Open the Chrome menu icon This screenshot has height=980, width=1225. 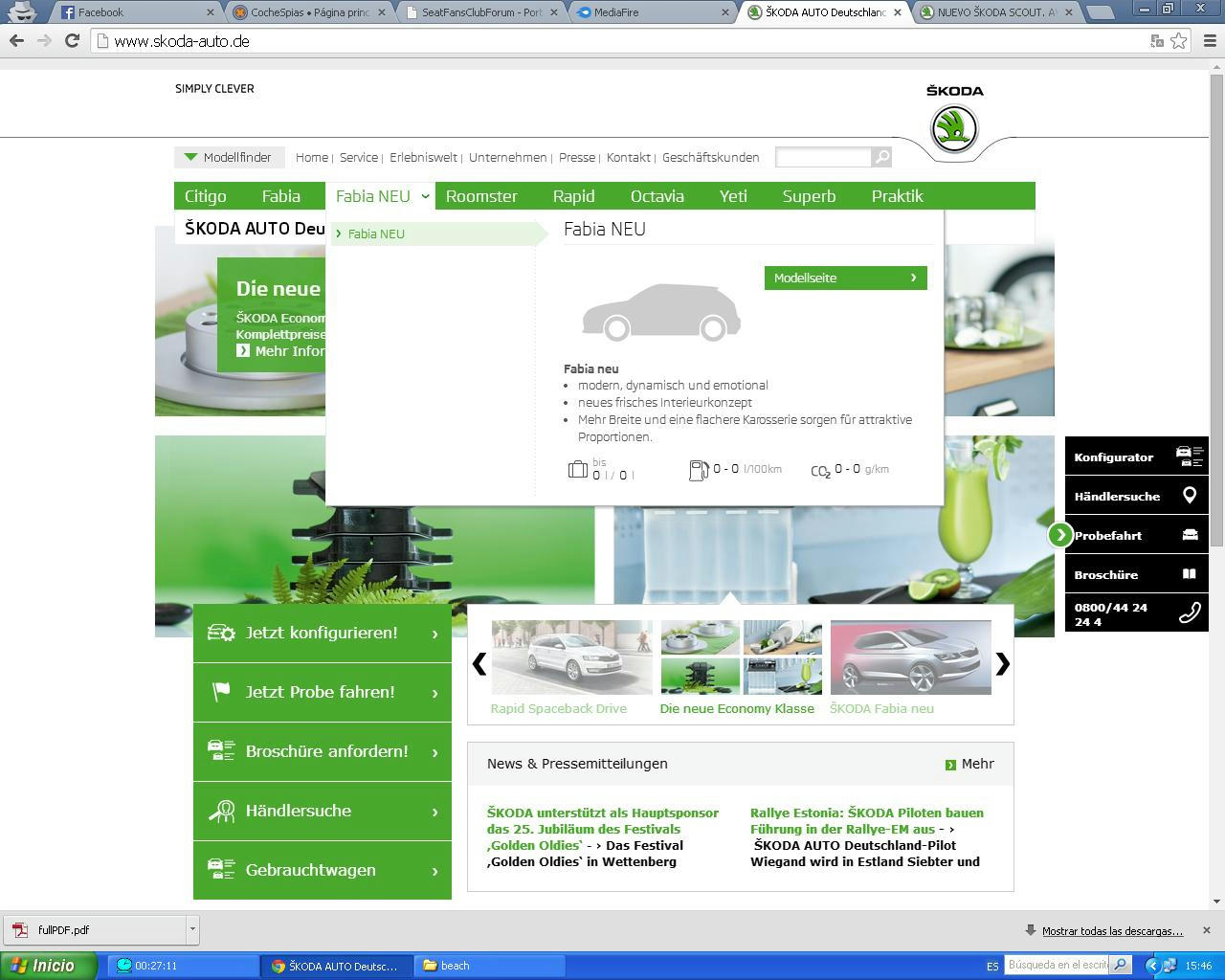coord(1208,41)
